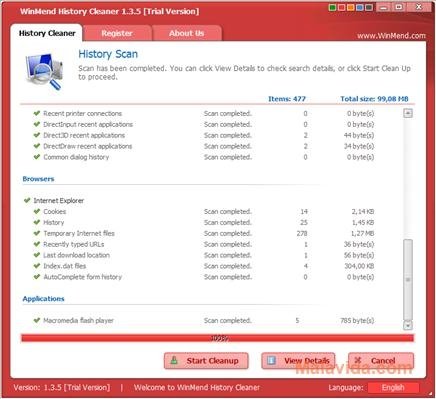436x399 pixels.
Task: Click the document icon on View Details
Action: [271, 360]
